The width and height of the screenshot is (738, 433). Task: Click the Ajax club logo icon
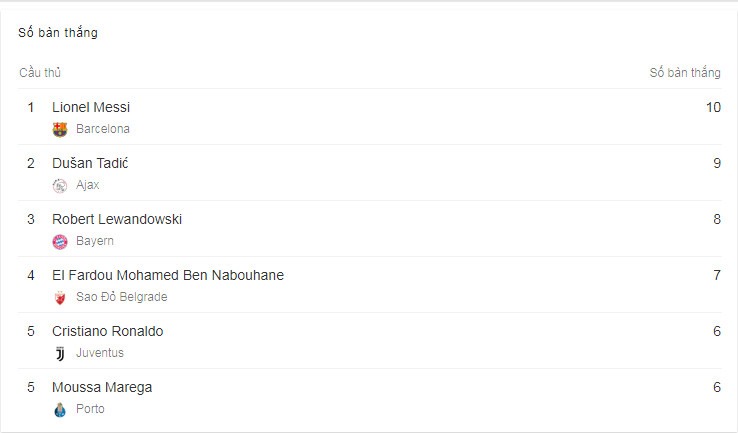60,185
